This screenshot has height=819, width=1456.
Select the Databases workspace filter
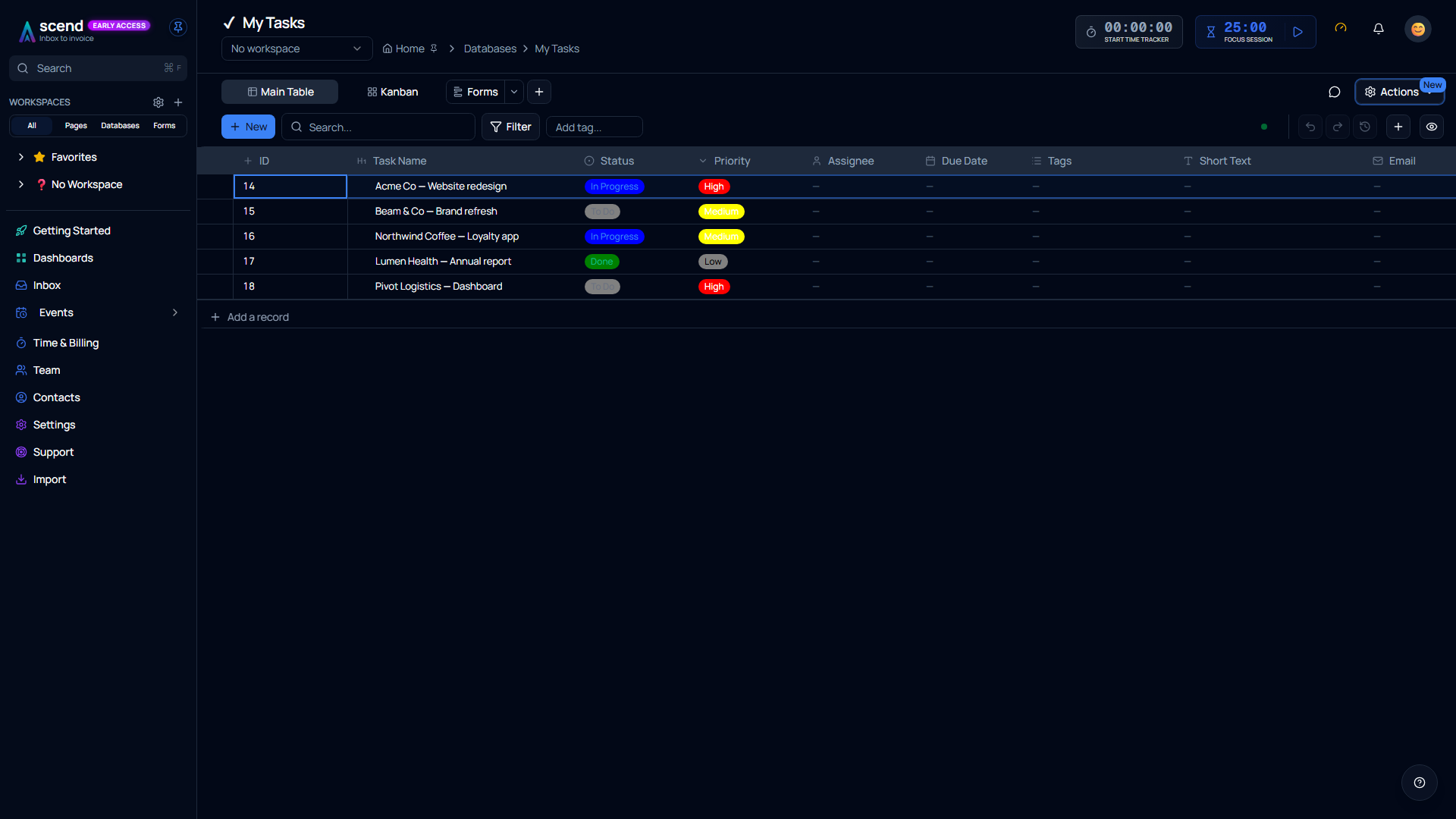click(120, 126)
